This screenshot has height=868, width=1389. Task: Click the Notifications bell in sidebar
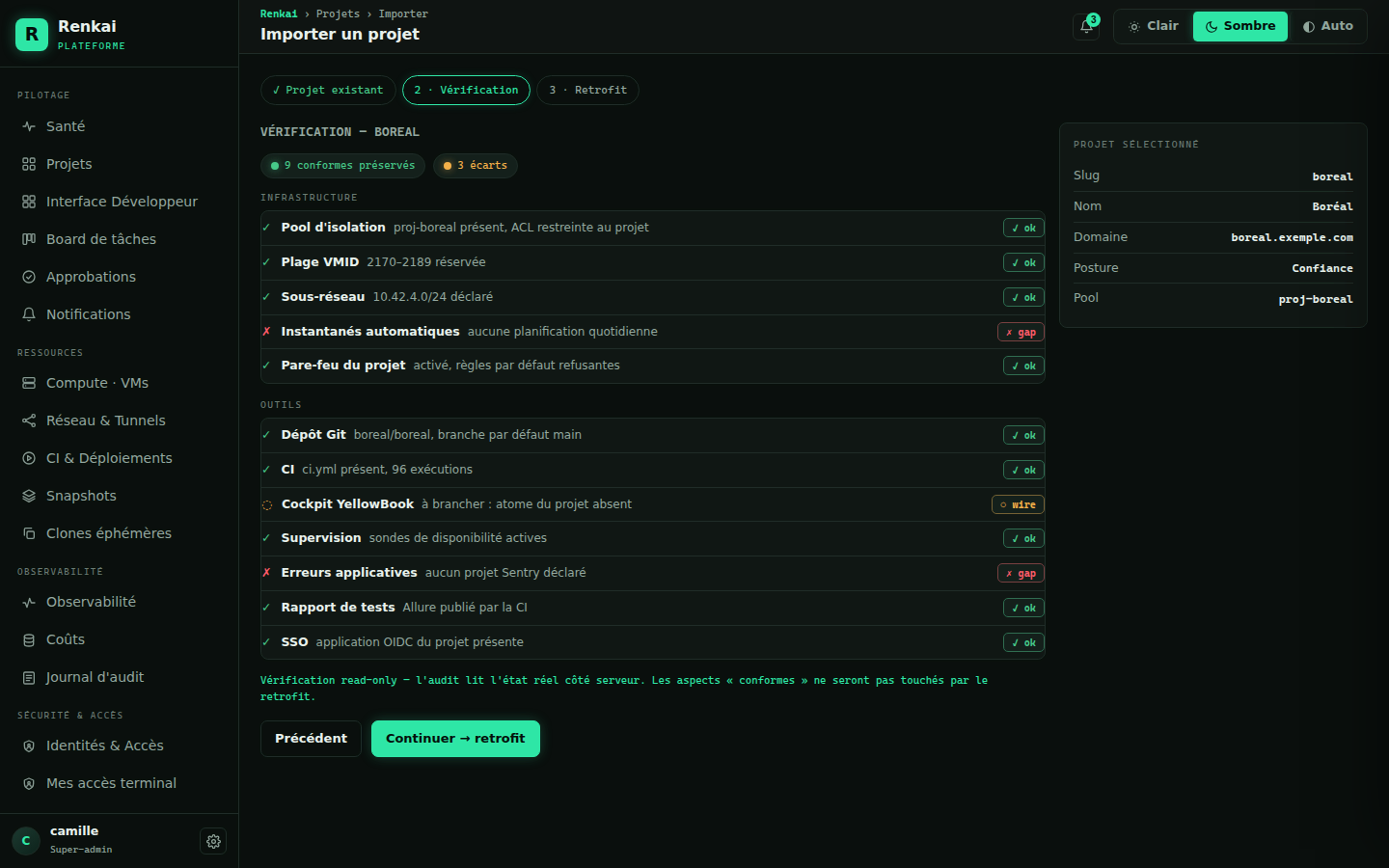point(29,314)
